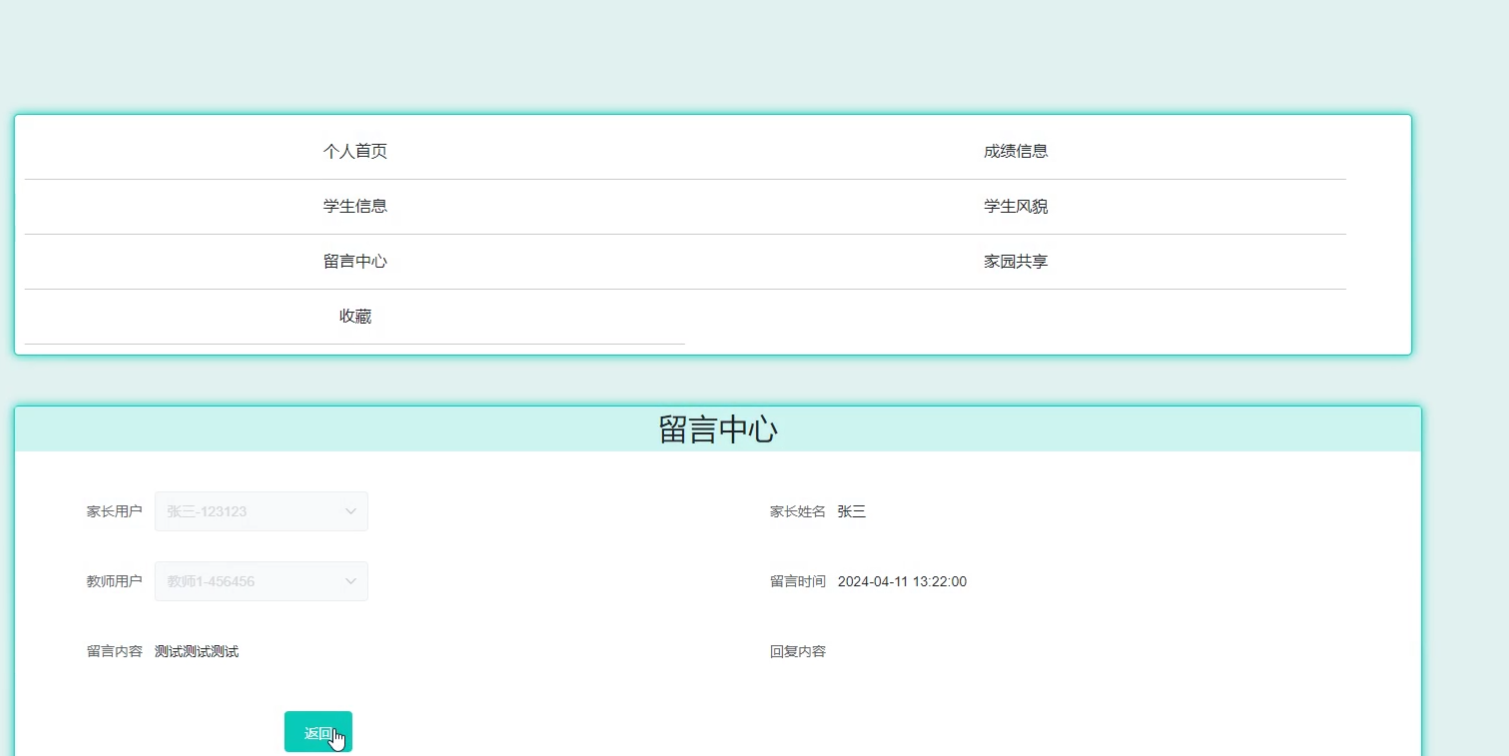Open the 教师用户 dropdown showing 教师1-456456
This screenshot has height=756, width=1509.
tap(261, 581)
